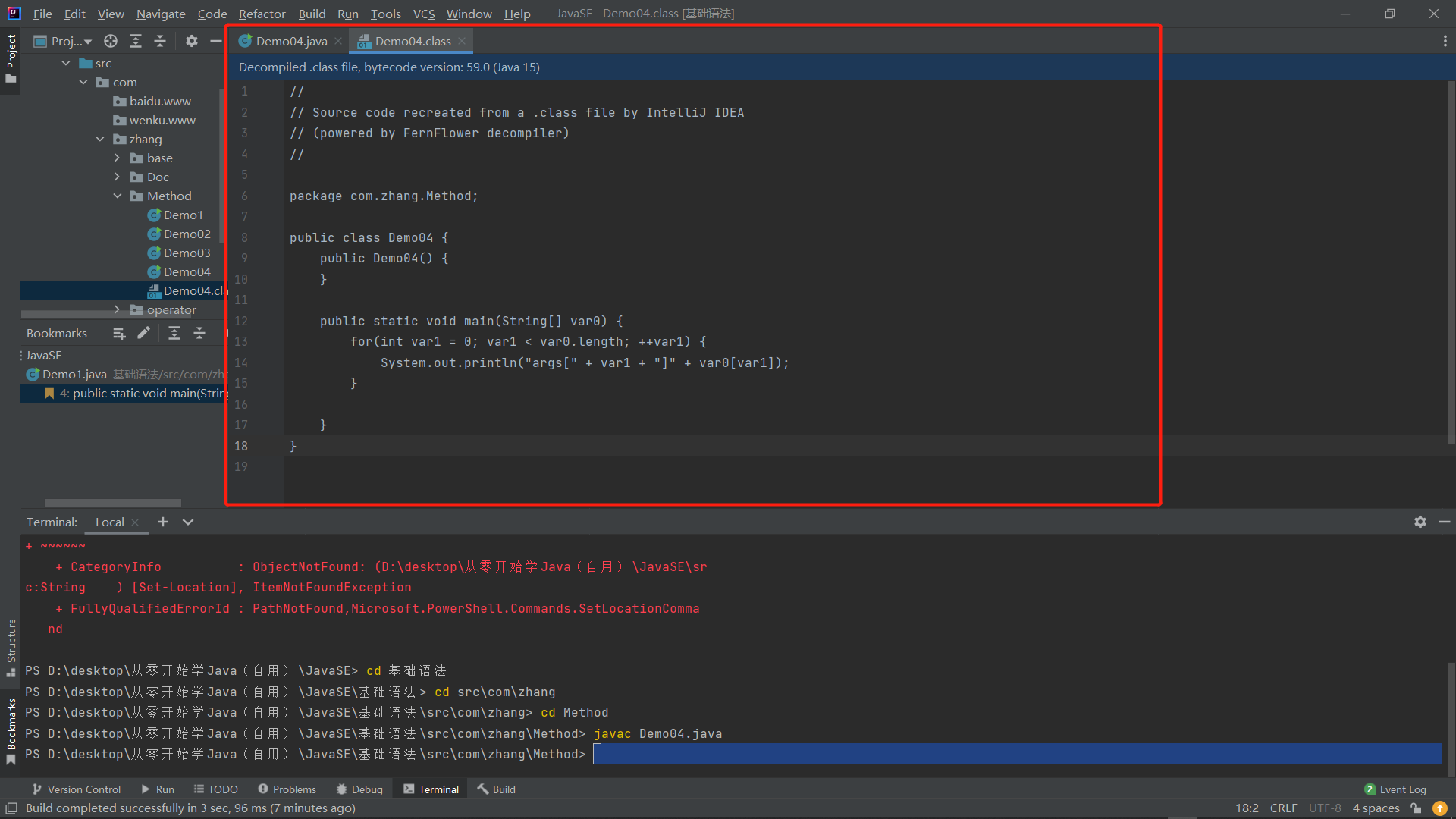Open the Refactor menu
Image resolution: width=1456 pixels, height=819 pixels.
click(x=262, y=14)
